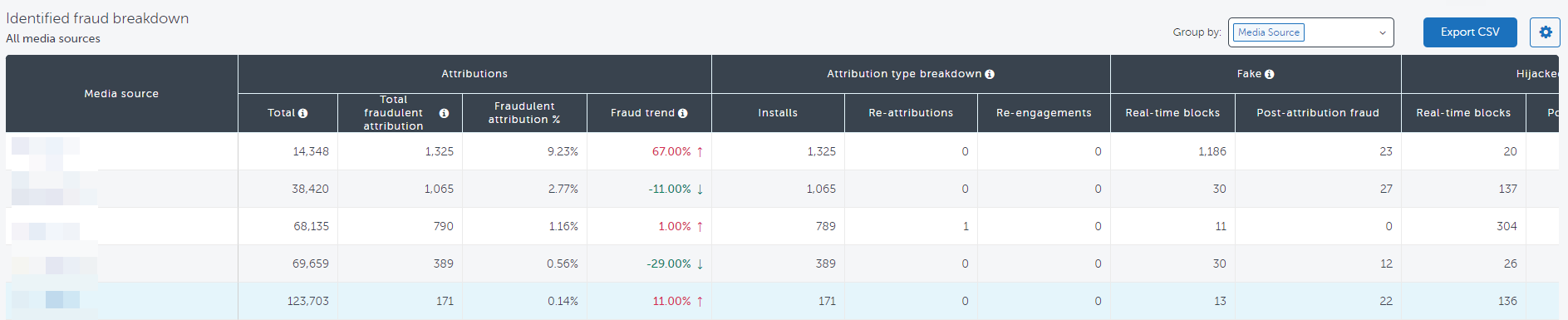
Task: Click the up arrow beside 67.00% trend
Action: tap(700, 151)
